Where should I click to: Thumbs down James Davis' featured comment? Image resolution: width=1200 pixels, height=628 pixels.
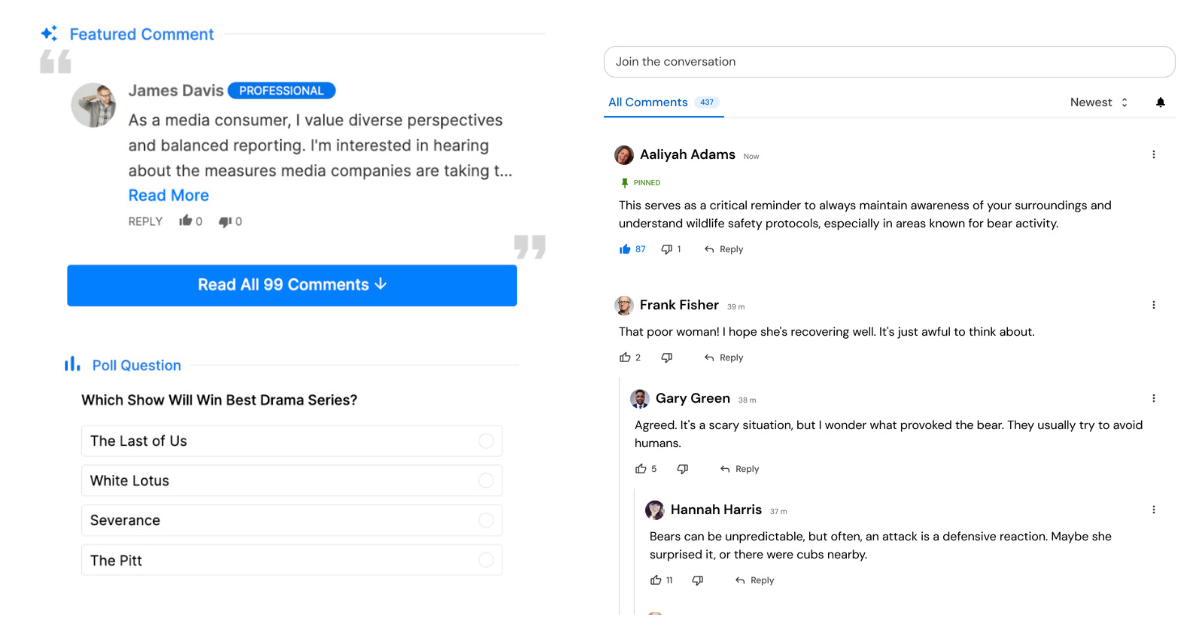pos(225,221)
